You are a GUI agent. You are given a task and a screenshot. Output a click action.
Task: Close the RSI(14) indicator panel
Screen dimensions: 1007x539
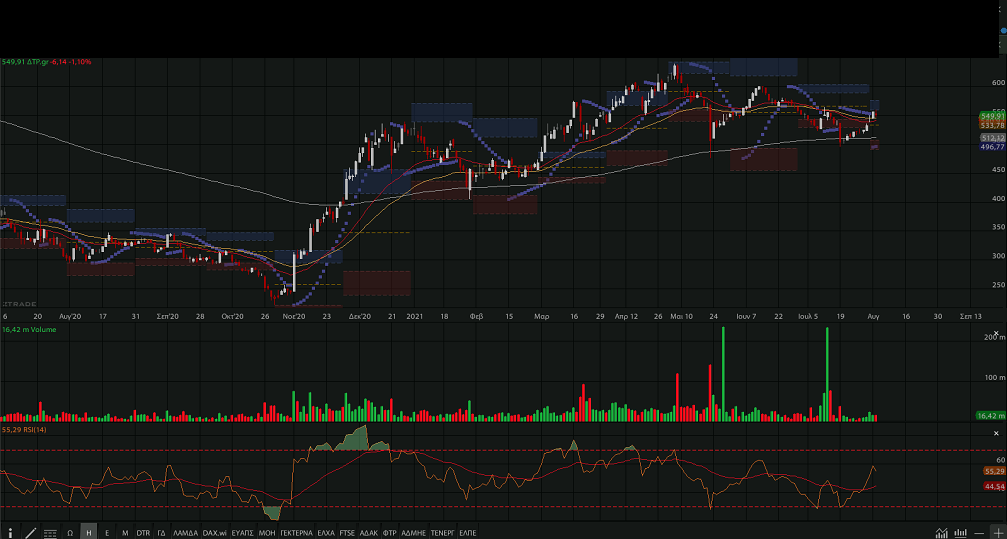pyautogui.click(x=998, y=432)
